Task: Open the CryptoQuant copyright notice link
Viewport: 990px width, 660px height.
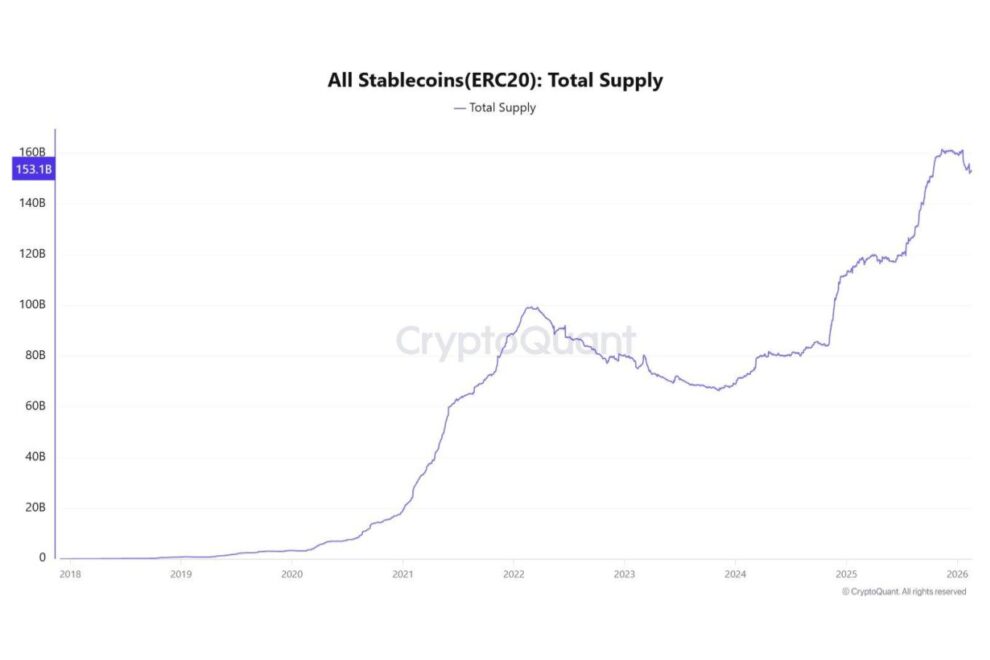Action: click(x=904, y=592)
